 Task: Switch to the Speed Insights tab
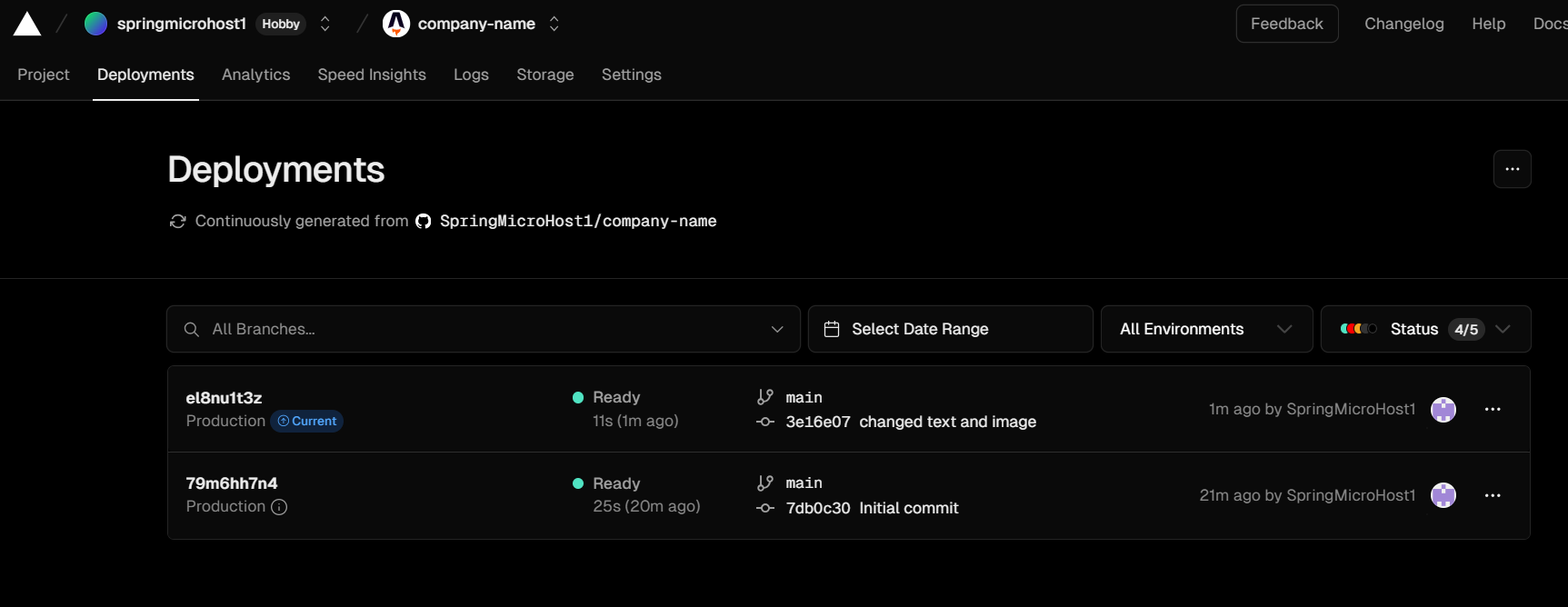(372, 75)
